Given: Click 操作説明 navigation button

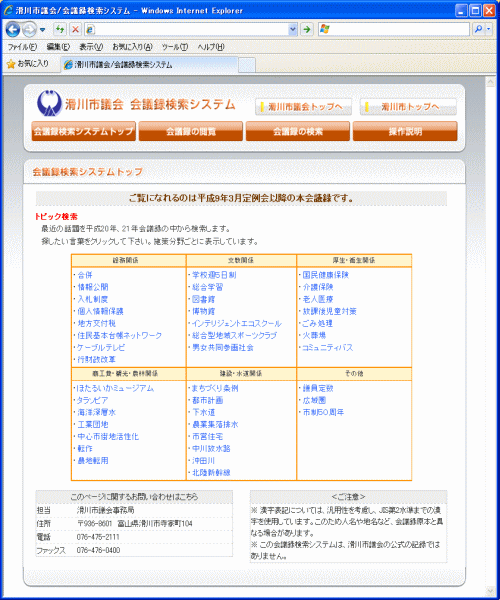Looking at the screenshot, I should pyautogui.click(x=405, y=131).
